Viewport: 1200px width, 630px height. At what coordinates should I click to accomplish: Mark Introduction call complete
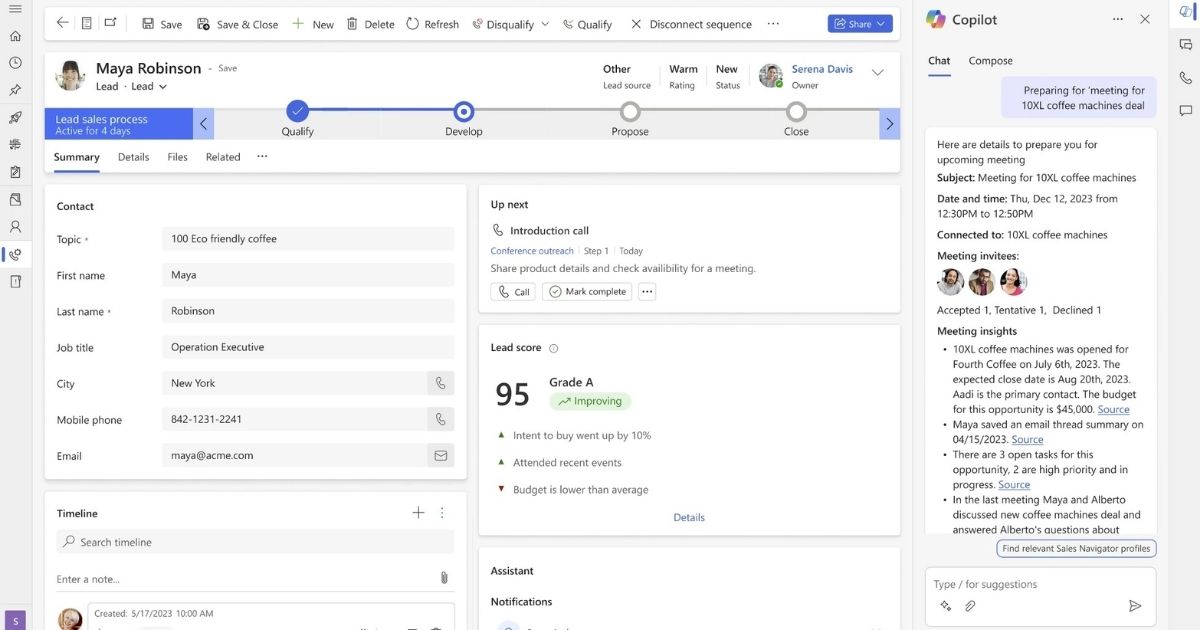pos(588,292)
